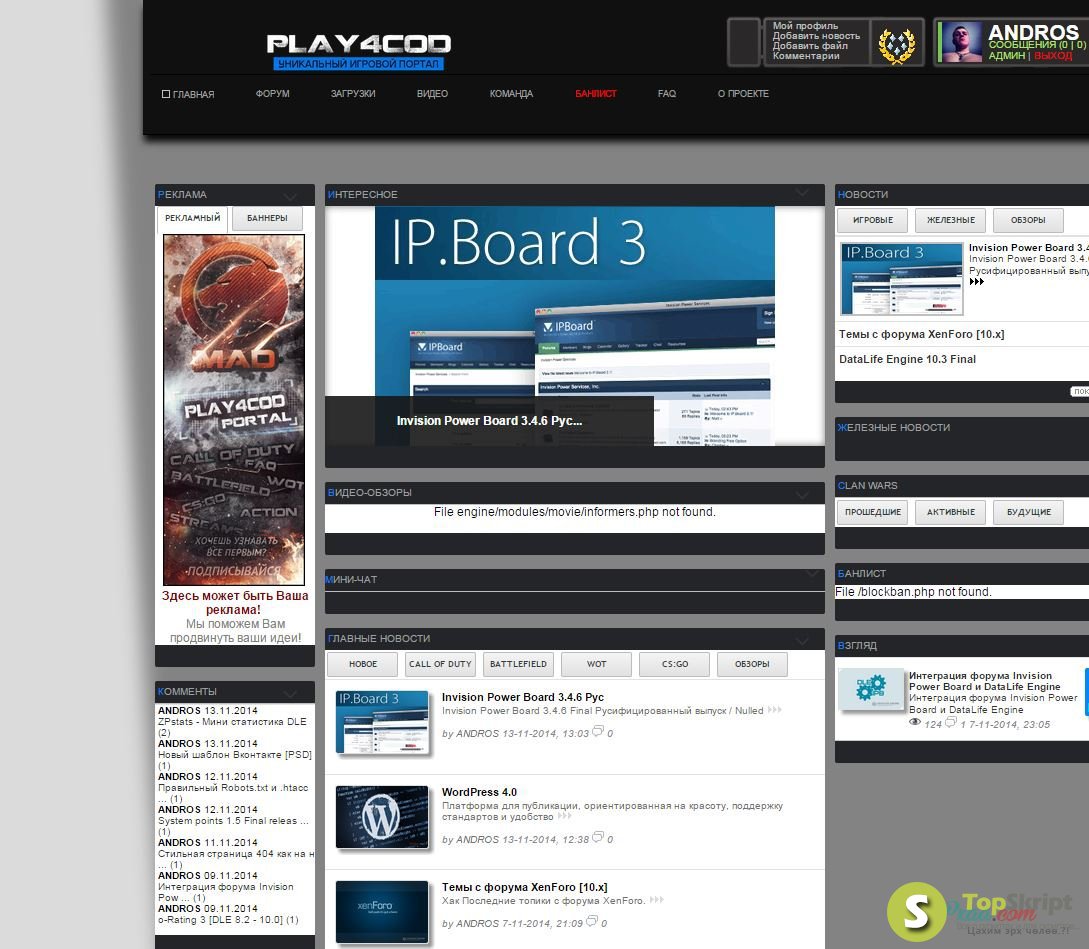Screen dimensions: 1089x949
Task: Click the comment bubble icon on Invision Power Board post
Action: point(597,731)
